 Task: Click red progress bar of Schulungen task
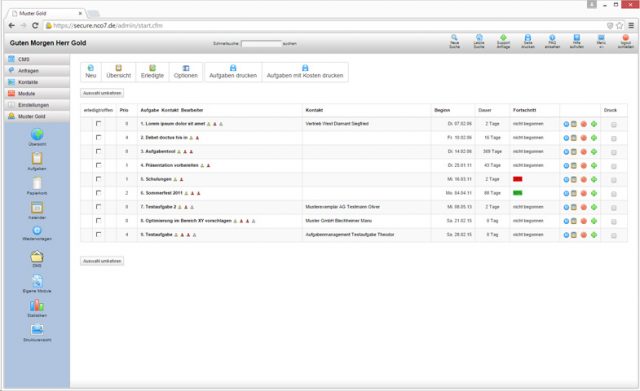[x=518, y=179]
